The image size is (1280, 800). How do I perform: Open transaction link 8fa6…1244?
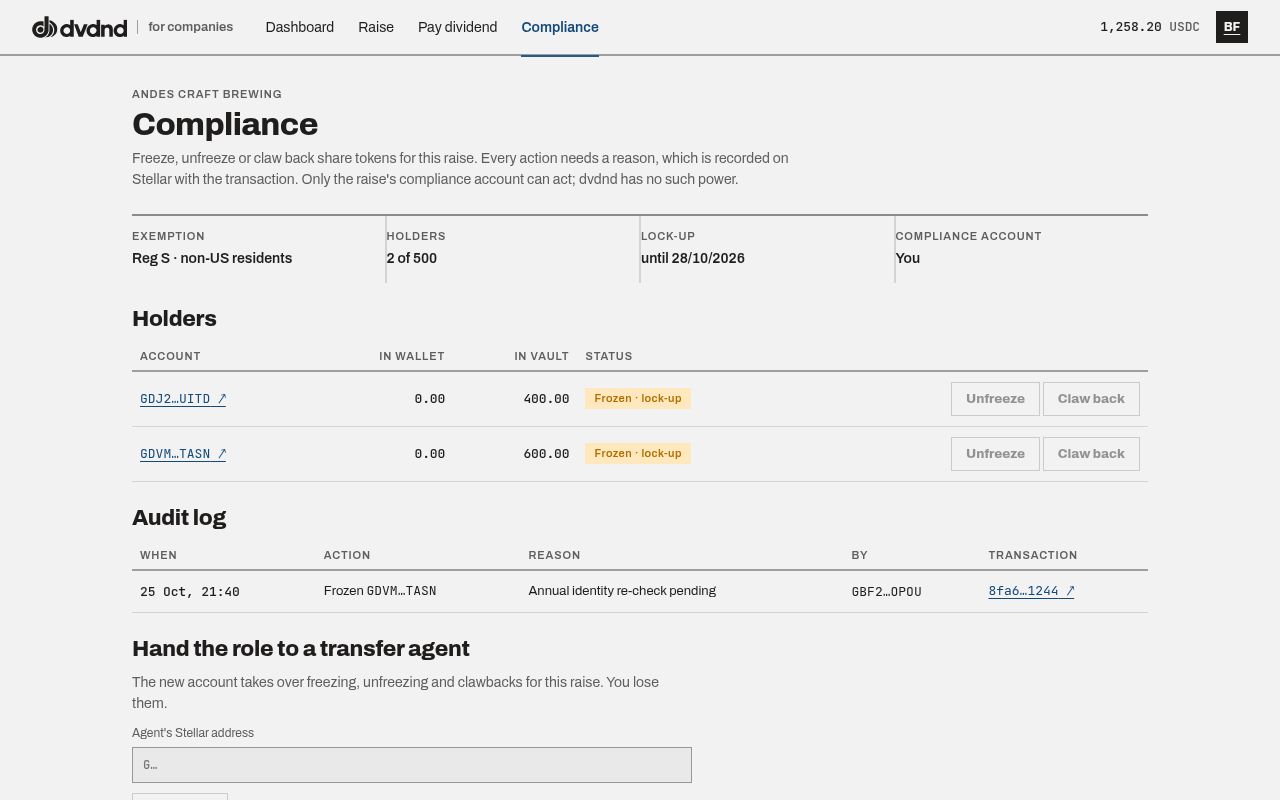coord(1031,591)
